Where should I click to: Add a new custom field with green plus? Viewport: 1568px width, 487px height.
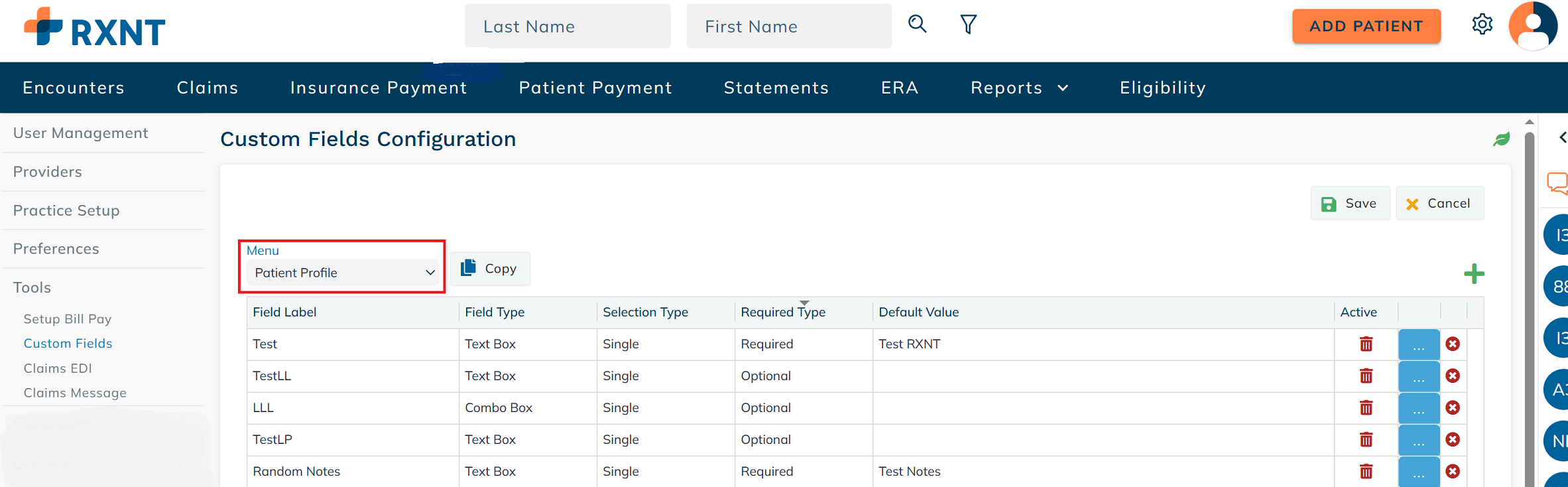1474,274
